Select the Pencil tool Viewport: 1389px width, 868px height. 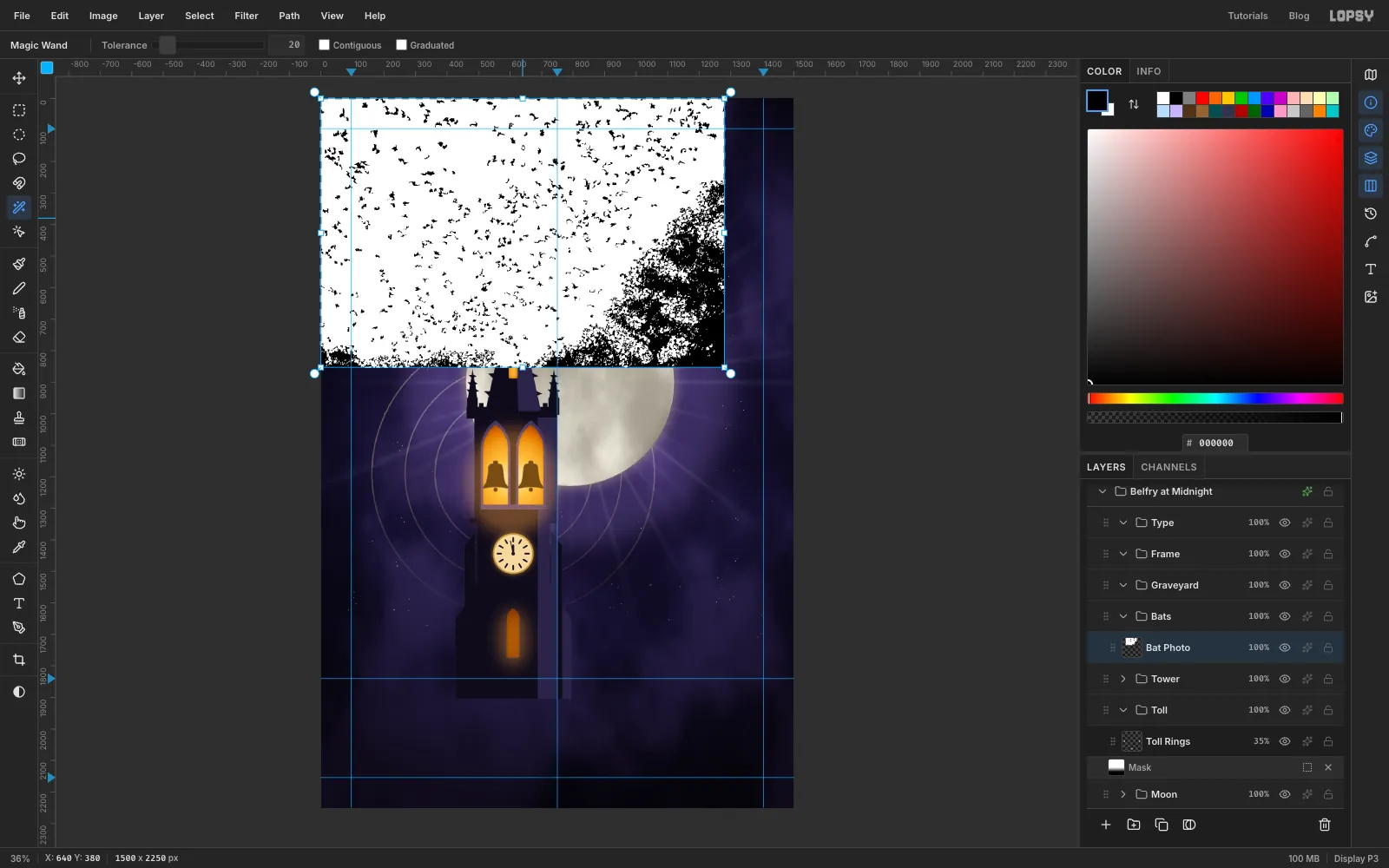point(19,288)
